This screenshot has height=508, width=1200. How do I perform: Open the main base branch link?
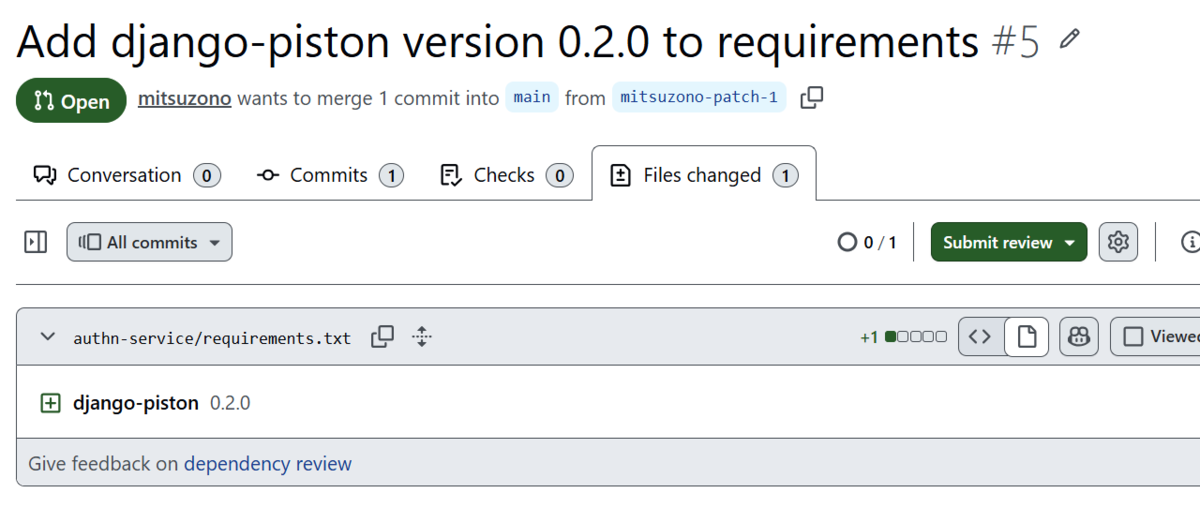pos(532,97)
